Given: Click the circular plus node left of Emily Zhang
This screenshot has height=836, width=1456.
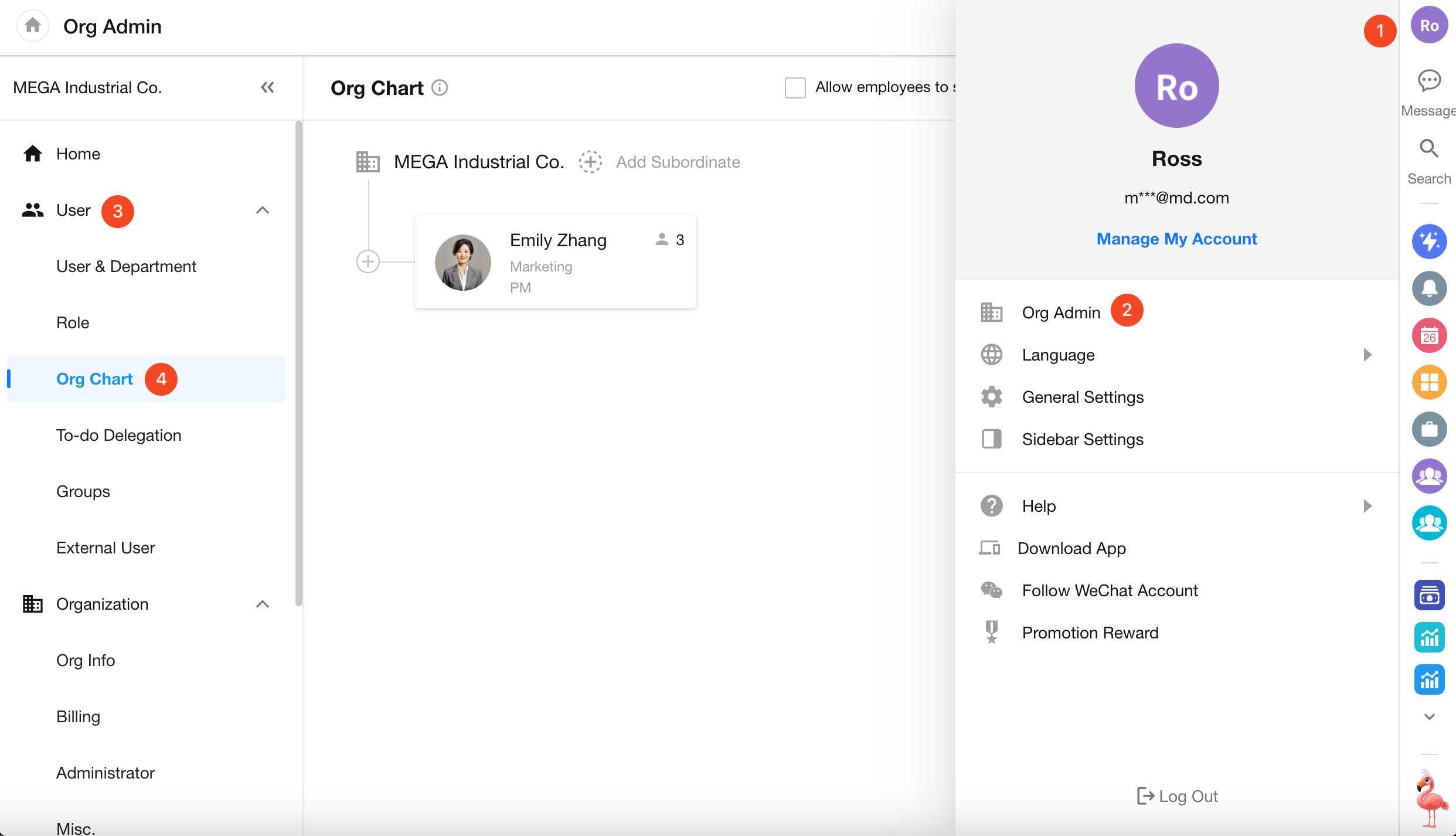Looking at the screenshot, I should pyautogui.click(x=368, y=261).
